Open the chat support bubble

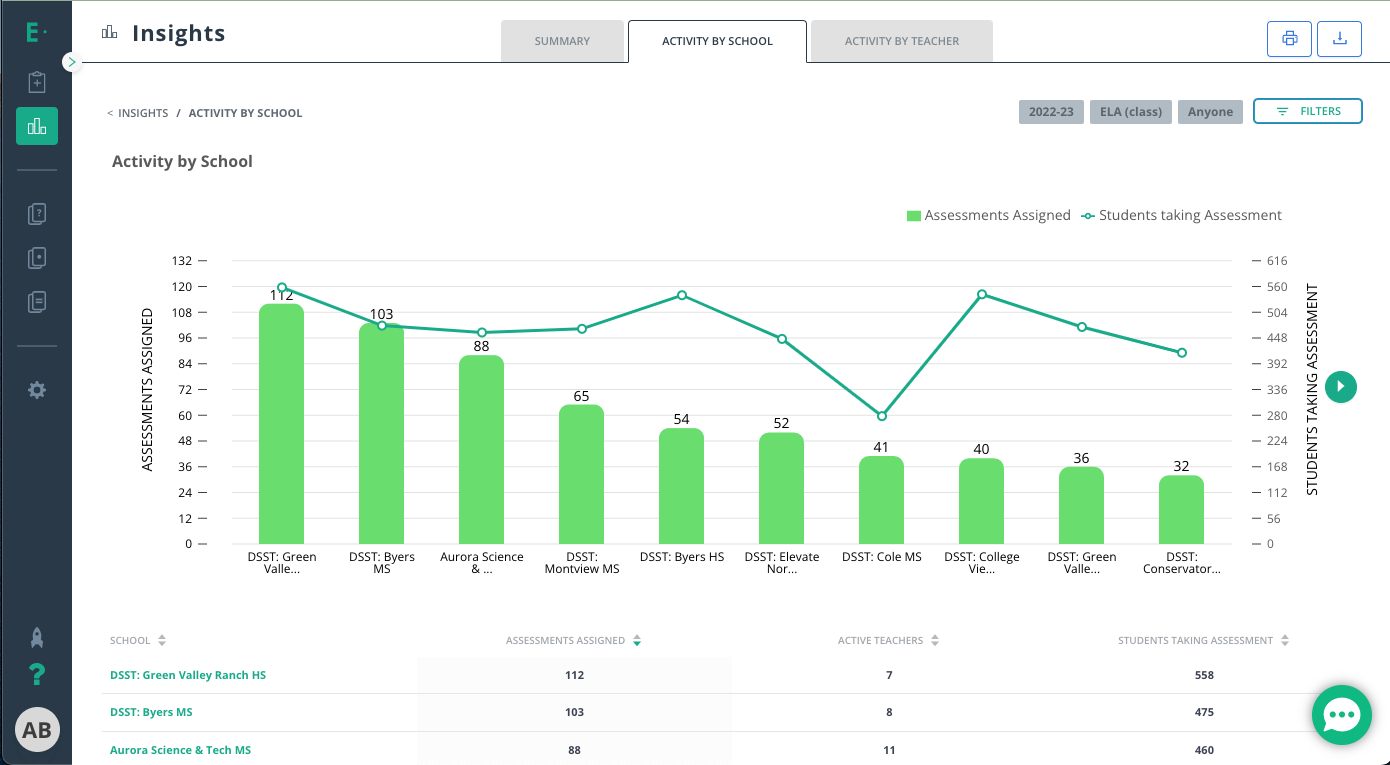point(1341,715)
